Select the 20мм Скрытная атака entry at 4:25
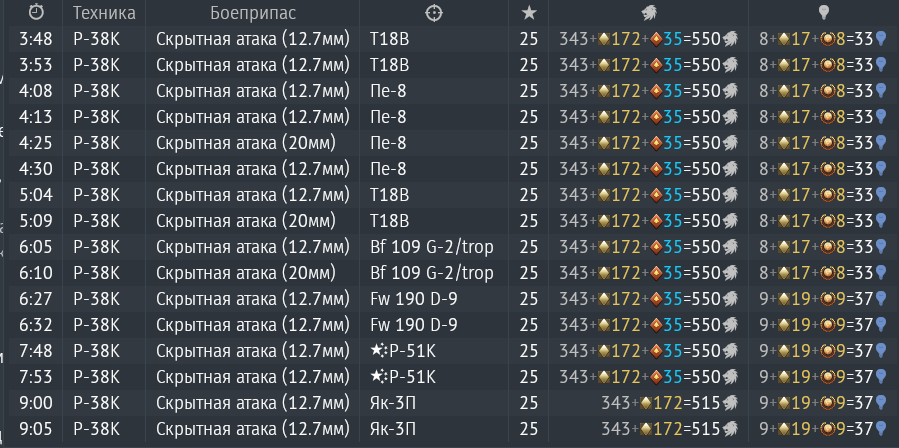The height and width of the screenshot is (448, 899). [246, 143]
